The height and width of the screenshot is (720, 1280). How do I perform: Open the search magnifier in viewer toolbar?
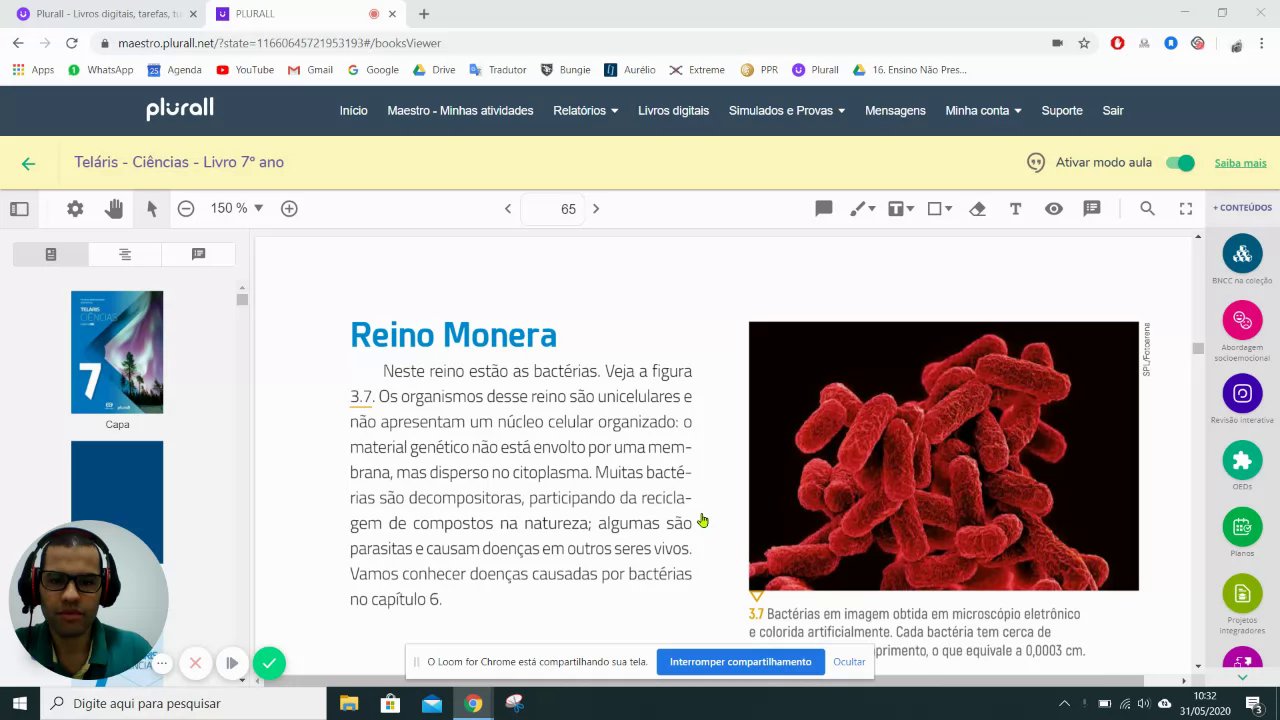point(1147,208)
